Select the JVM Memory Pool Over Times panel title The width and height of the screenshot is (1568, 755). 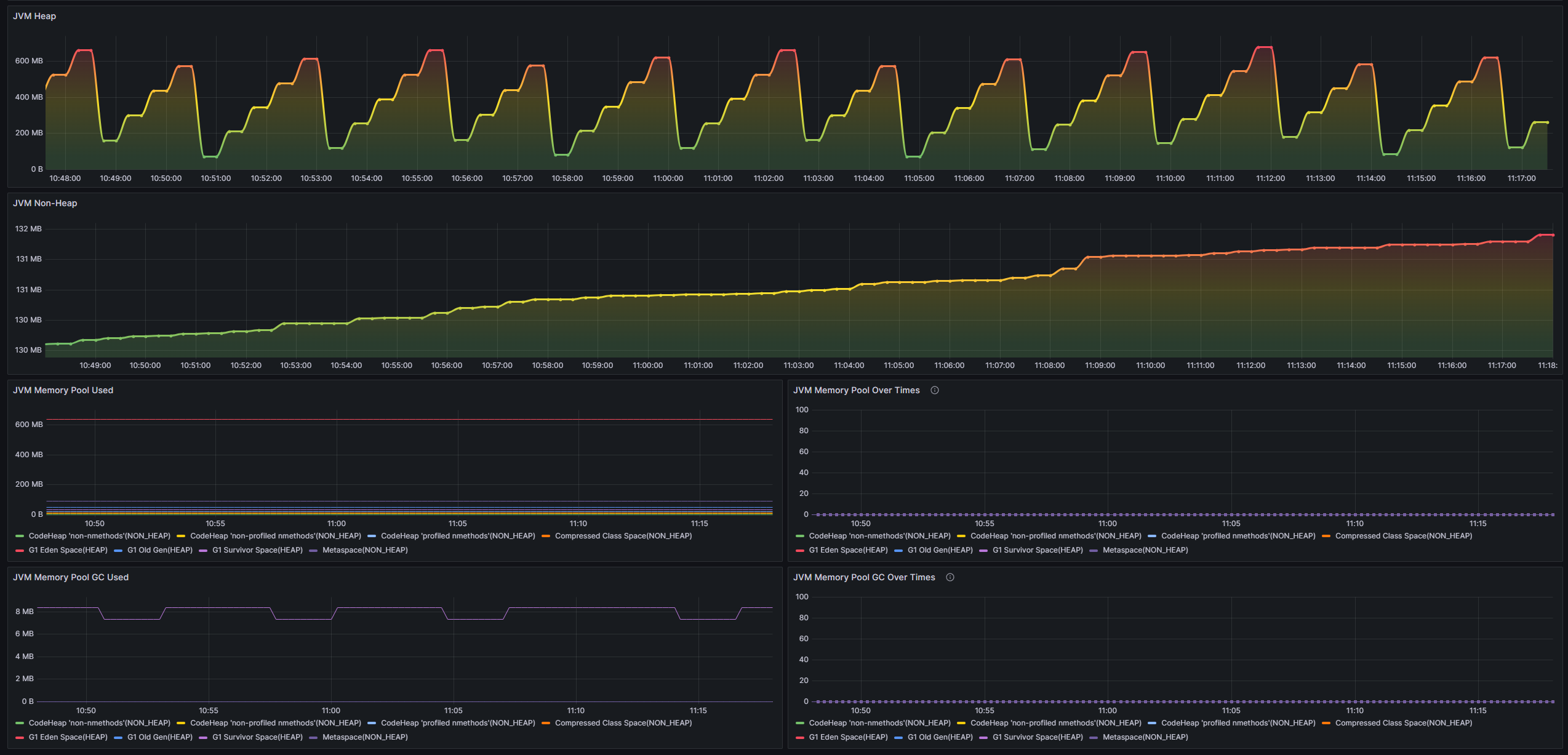pos(855,390)
